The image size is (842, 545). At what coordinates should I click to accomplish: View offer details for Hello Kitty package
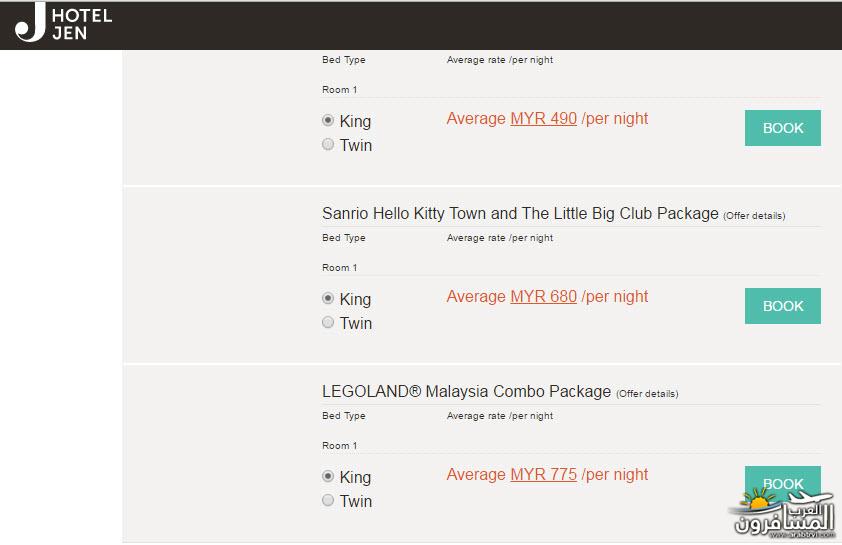[754, 216]
